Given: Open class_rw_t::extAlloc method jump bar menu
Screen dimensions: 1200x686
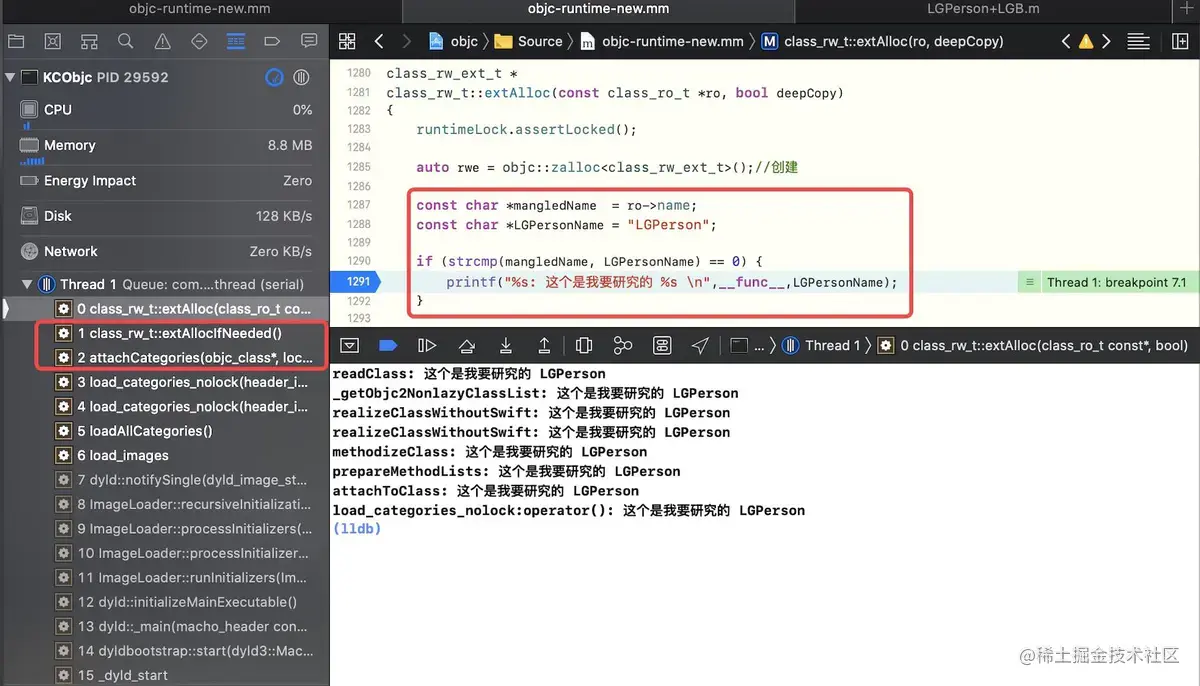Looking at the screenshot, I should (x=883, y=41).
